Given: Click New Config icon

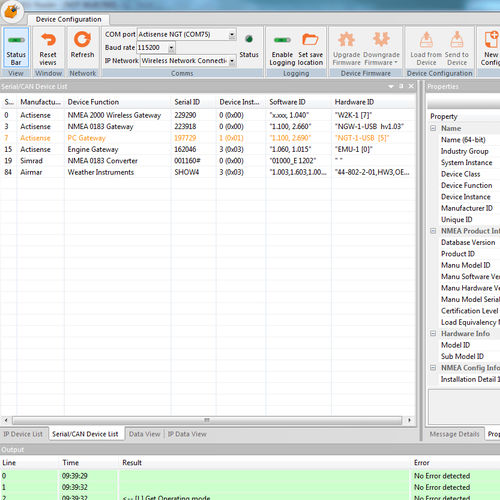Looking at the screenshot, I should (x=491, y=39).
